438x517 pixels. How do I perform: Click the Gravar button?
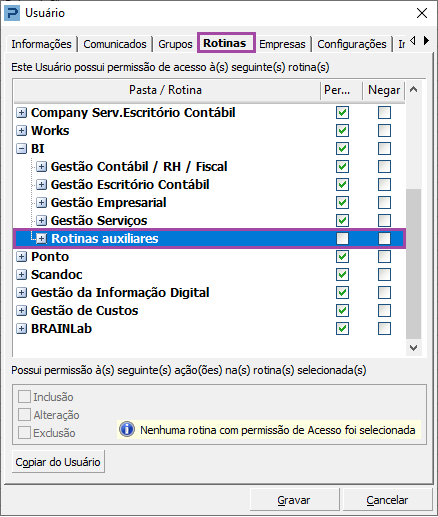(294, 500)
